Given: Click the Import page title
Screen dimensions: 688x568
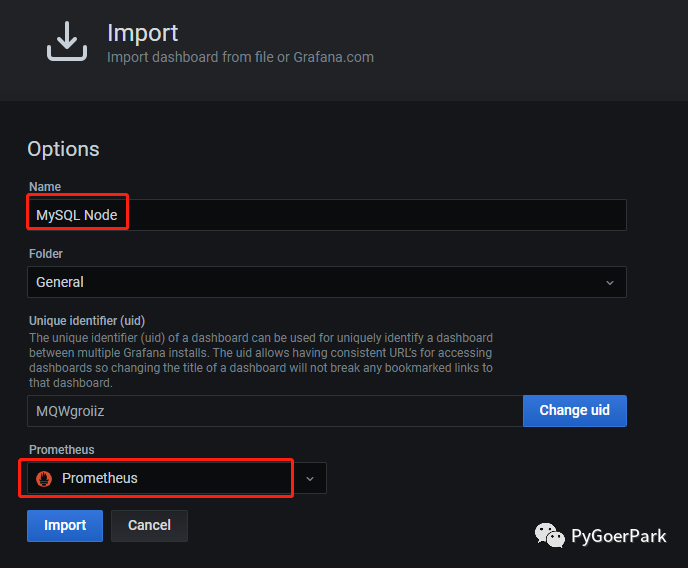Looking at the screenshot, I should click(142, 33).
